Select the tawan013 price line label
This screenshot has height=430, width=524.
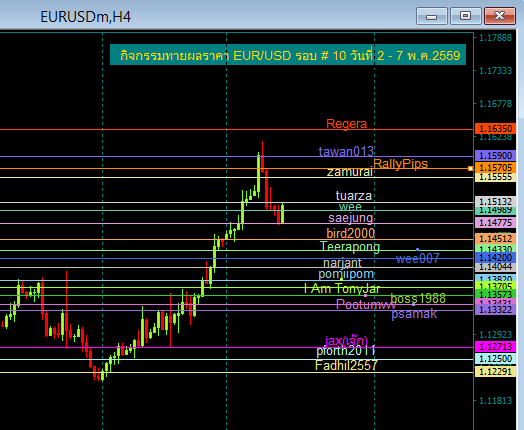346,151
